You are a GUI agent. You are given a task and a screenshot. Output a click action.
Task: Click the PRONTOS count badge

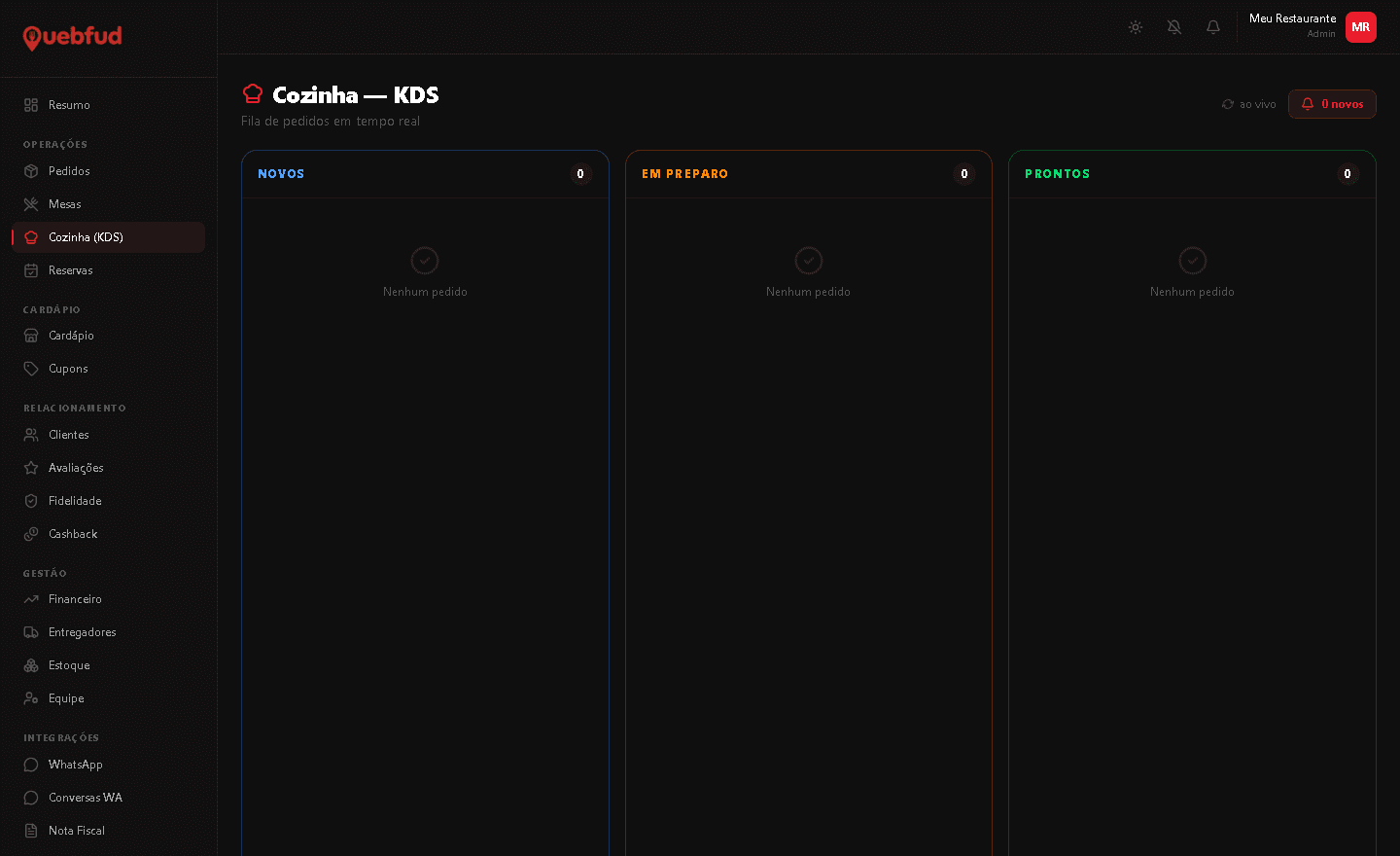1347,174
